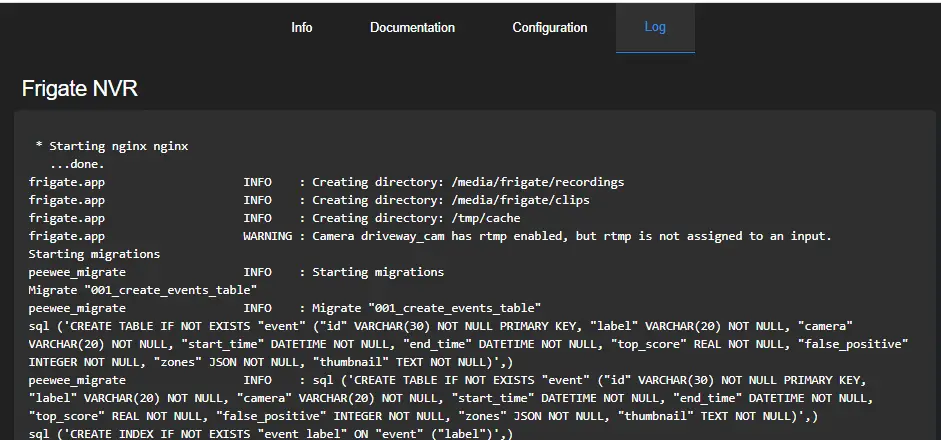Click the peewee_migrate INFO sql CREATE TABLE line
Viewport: 941px width, 440px height.
pos(448,380)
